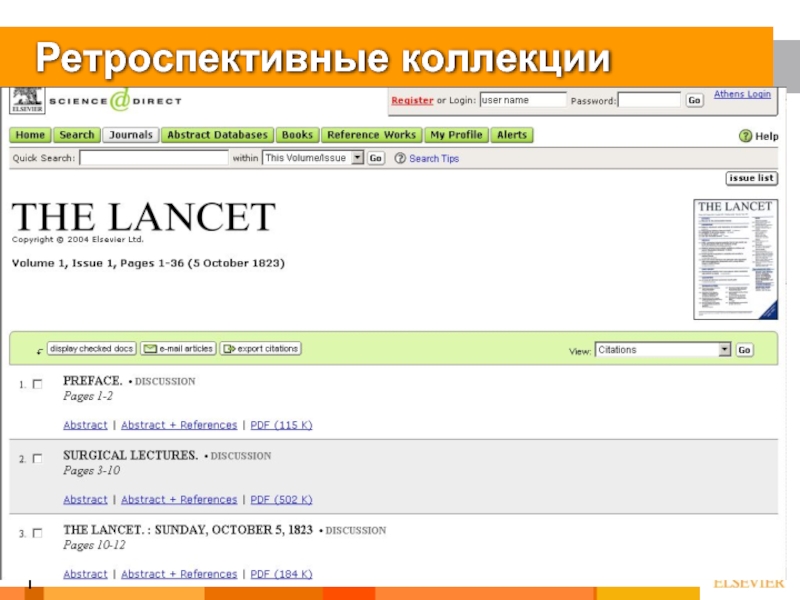Viewport: 800px width, 600px height.
Task: Check THE LANCET Sunday October 5 checkbox
Action: point(37,533)
